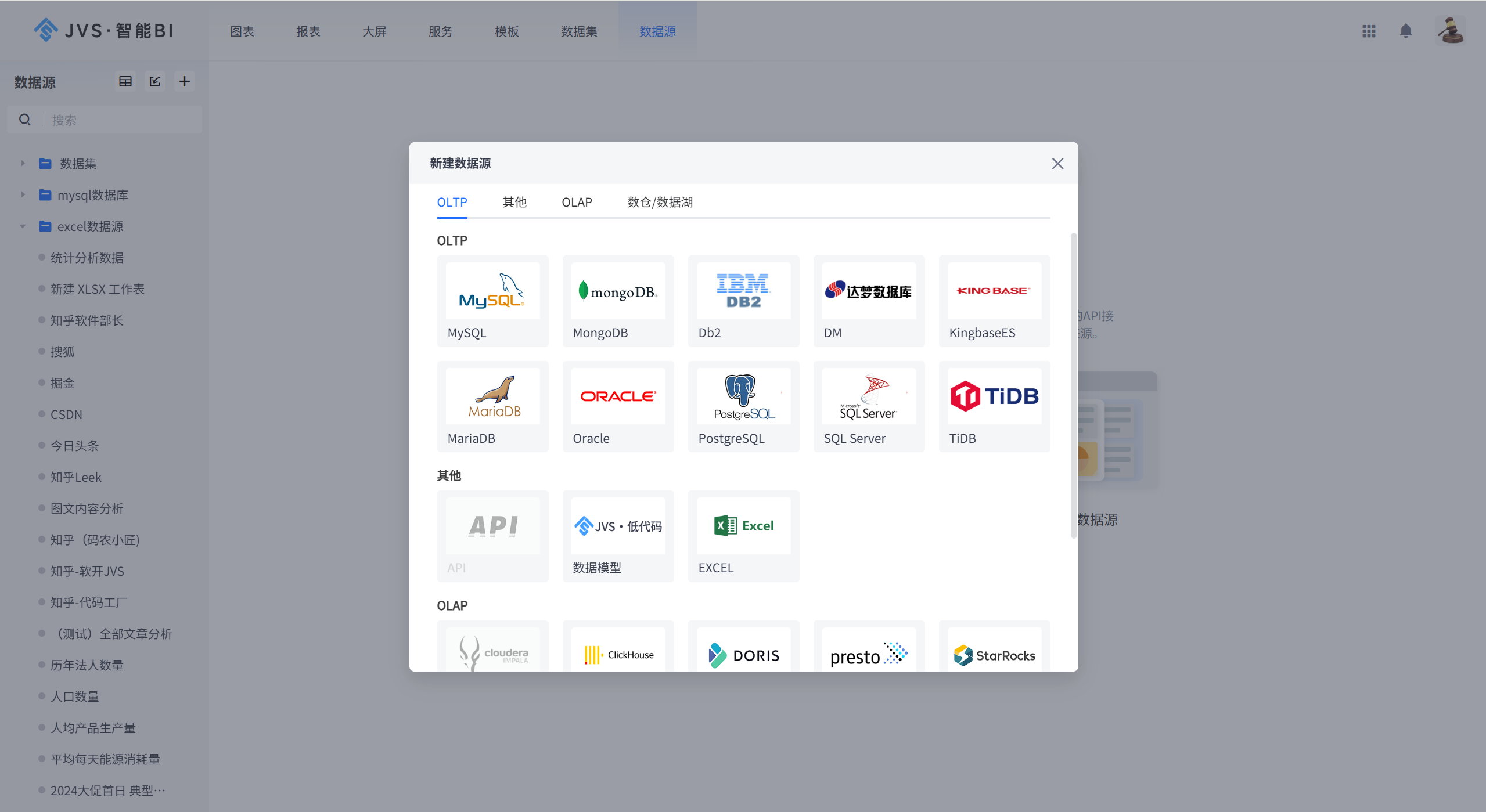Select the SQL Server data source

tap(869, 406)
